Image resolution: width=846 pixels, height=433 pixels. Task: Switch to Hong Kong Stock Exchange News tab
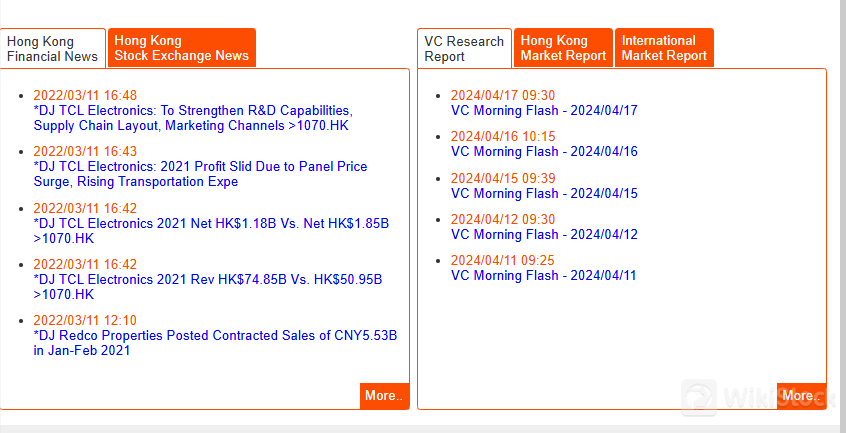(x=181, y=48)
